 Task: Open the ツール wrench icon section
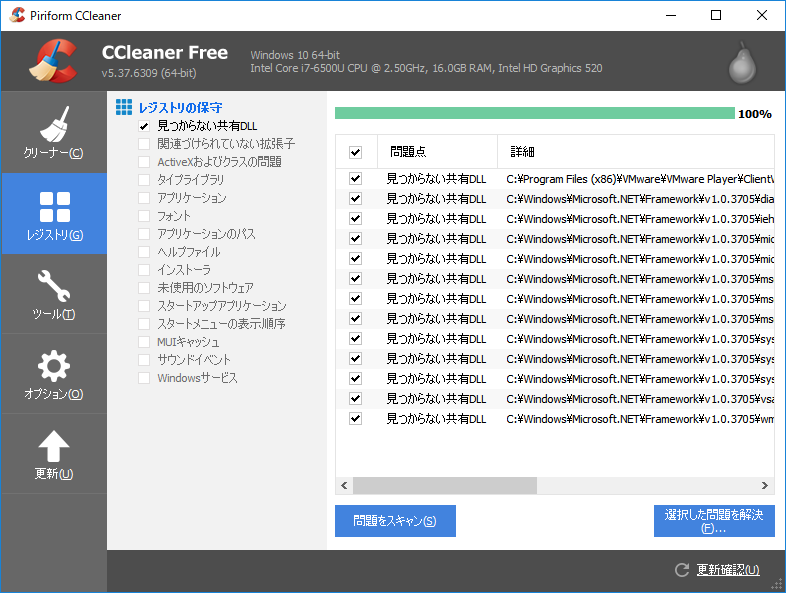click(54, 294)
